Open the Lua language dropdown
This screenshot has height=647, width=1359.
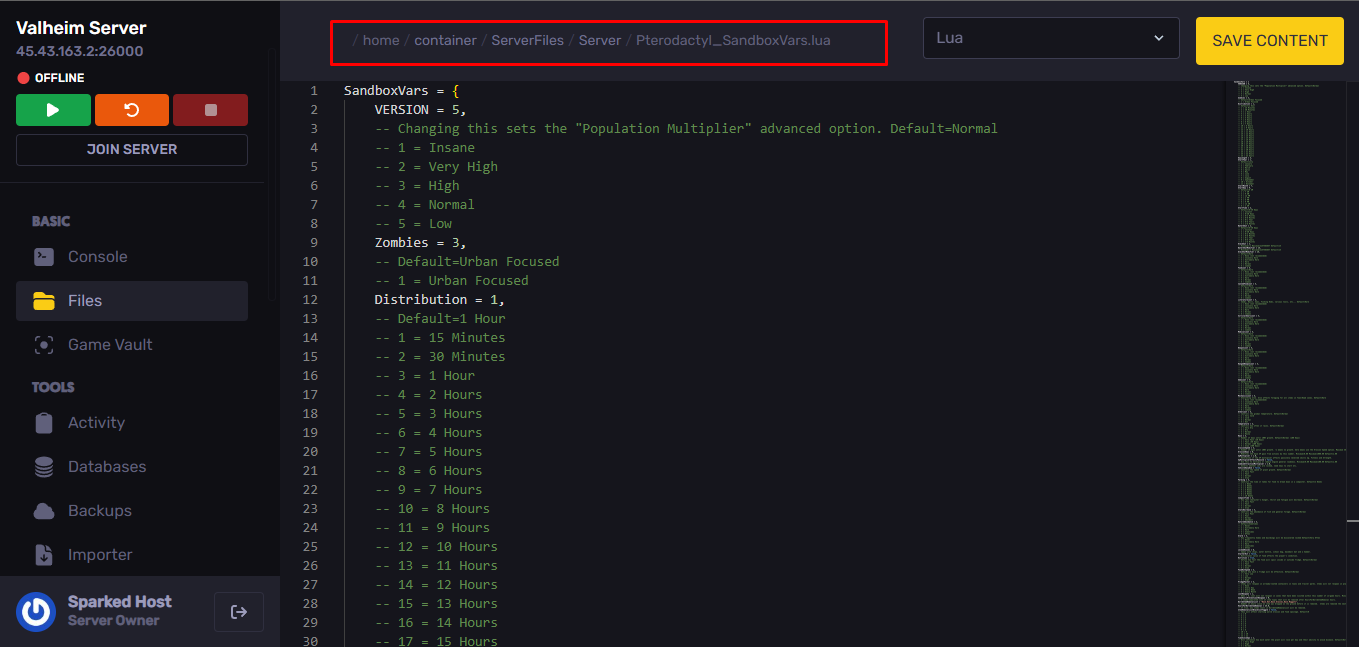1051,39
